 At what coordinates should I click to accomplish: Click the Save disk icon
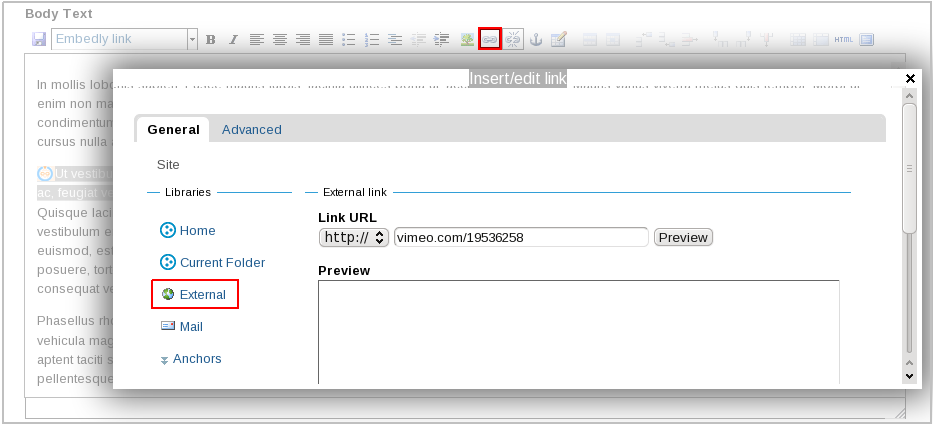tap(39, 40)
